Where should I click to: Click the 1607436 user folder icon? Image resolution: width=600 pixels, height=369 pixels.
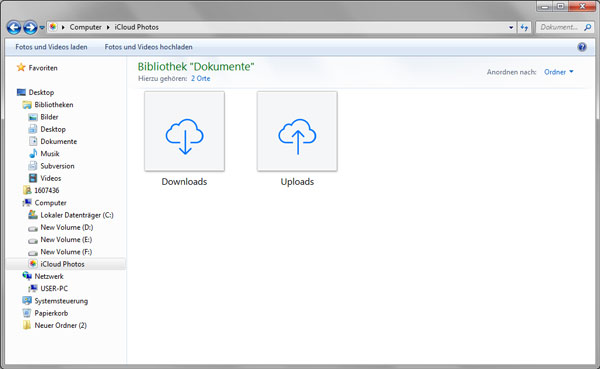coord(27,190)
